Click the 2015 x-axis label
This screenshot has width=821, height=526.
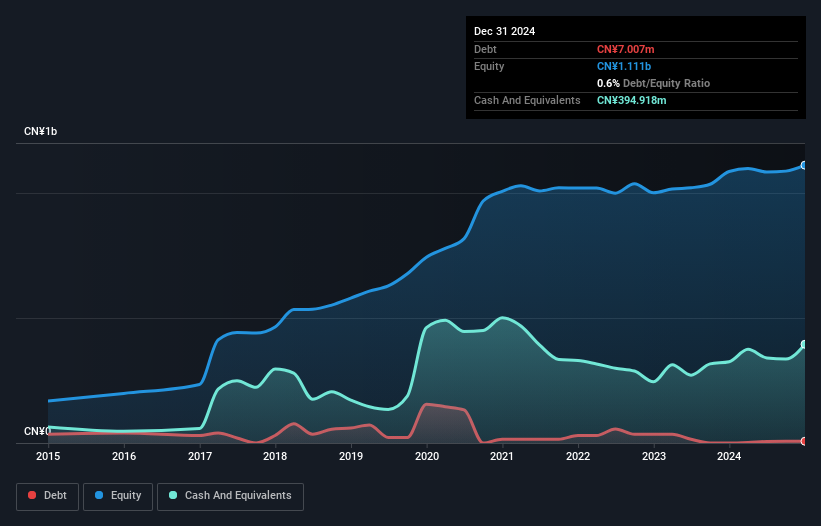(48, 456)
